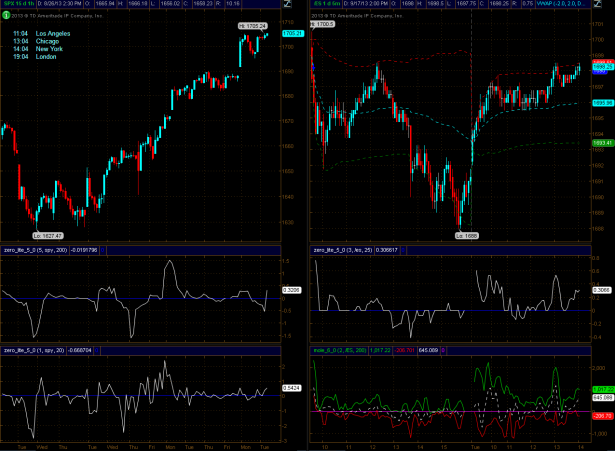
Task: Click the red -206.70 value tag on mole study
Action: 602,416
